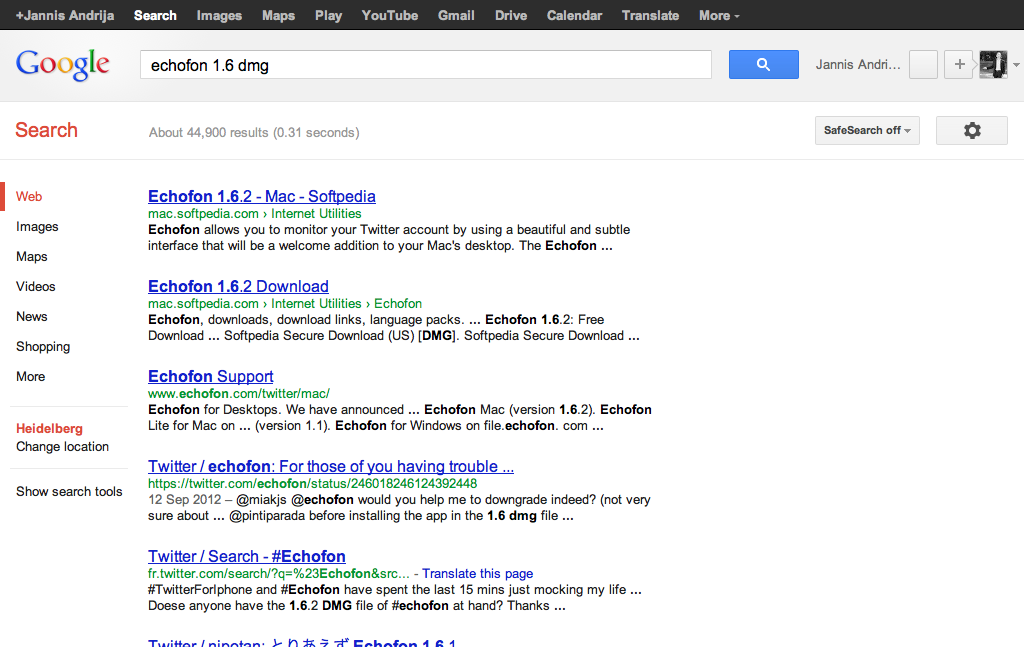
Task: Click Change location
Action: click(x=62, y=447)
